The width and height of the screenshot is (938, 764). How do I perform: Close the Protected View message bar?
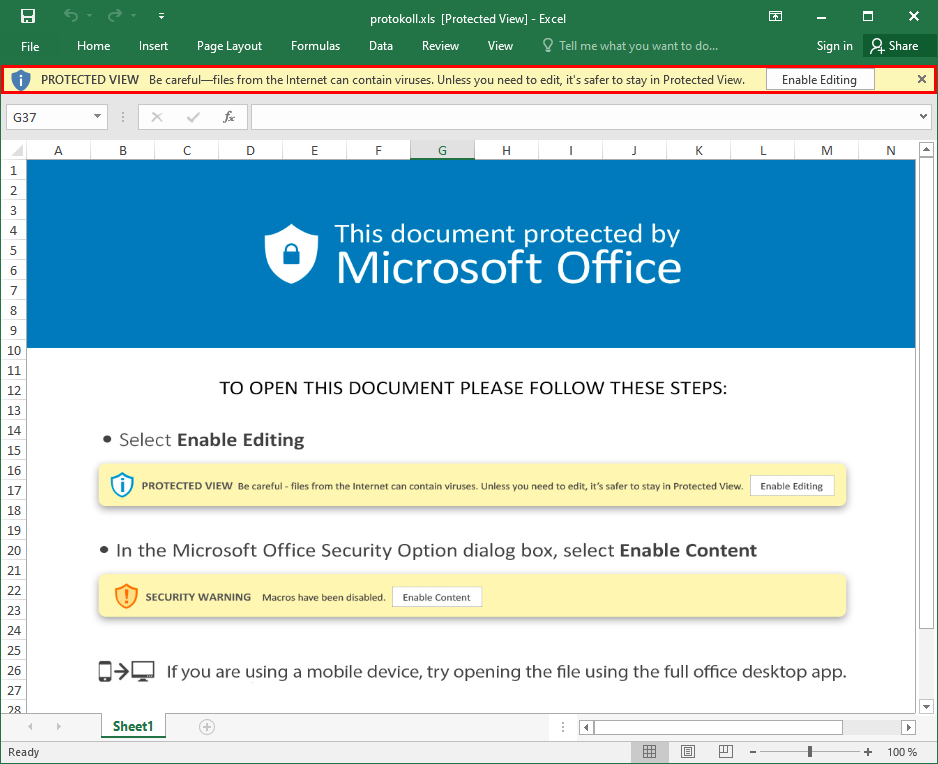pyautogui.click(x=922, y=79)
